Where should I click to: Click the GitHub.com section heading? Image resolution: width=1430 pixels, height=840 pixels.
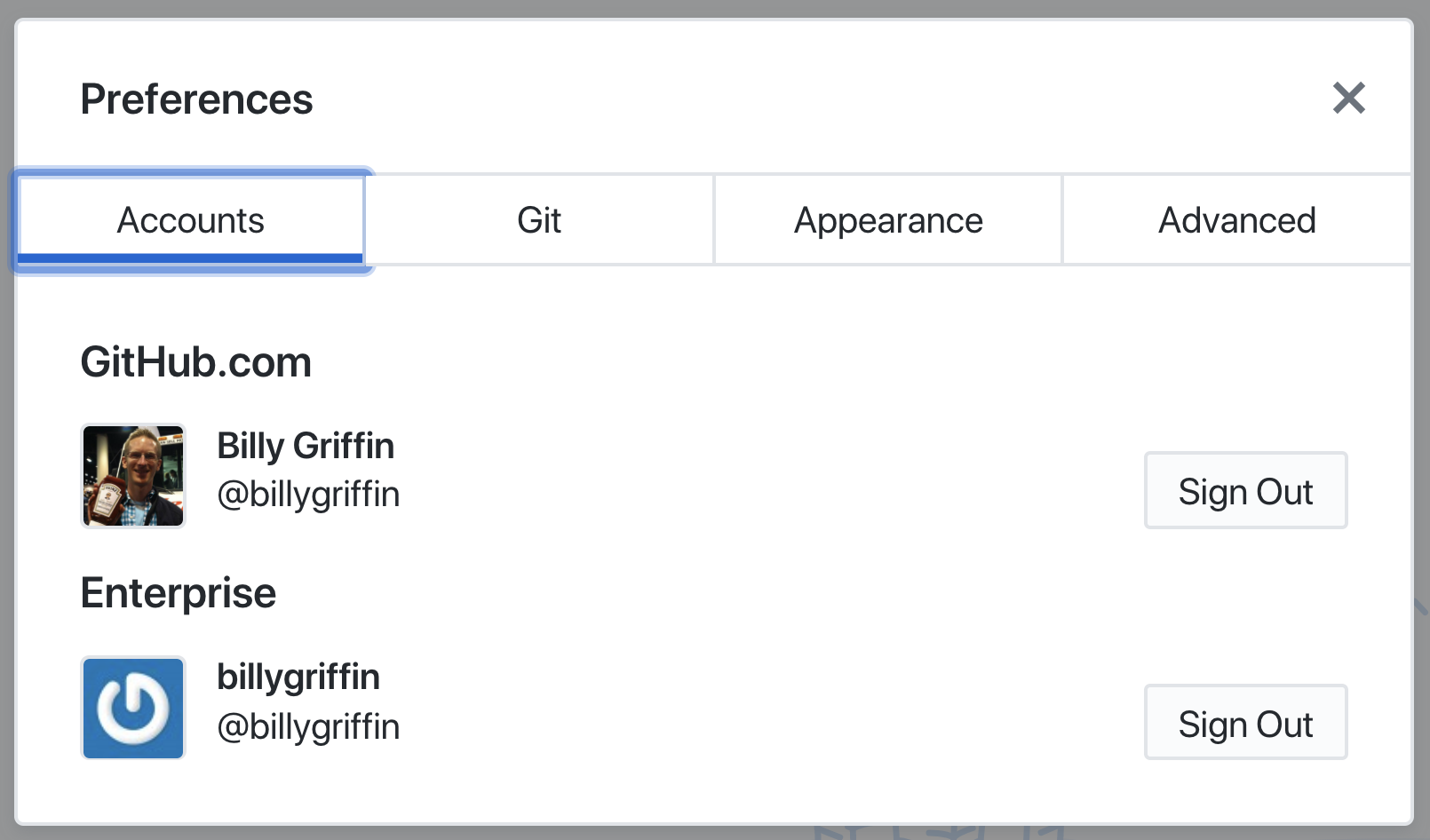196,361
